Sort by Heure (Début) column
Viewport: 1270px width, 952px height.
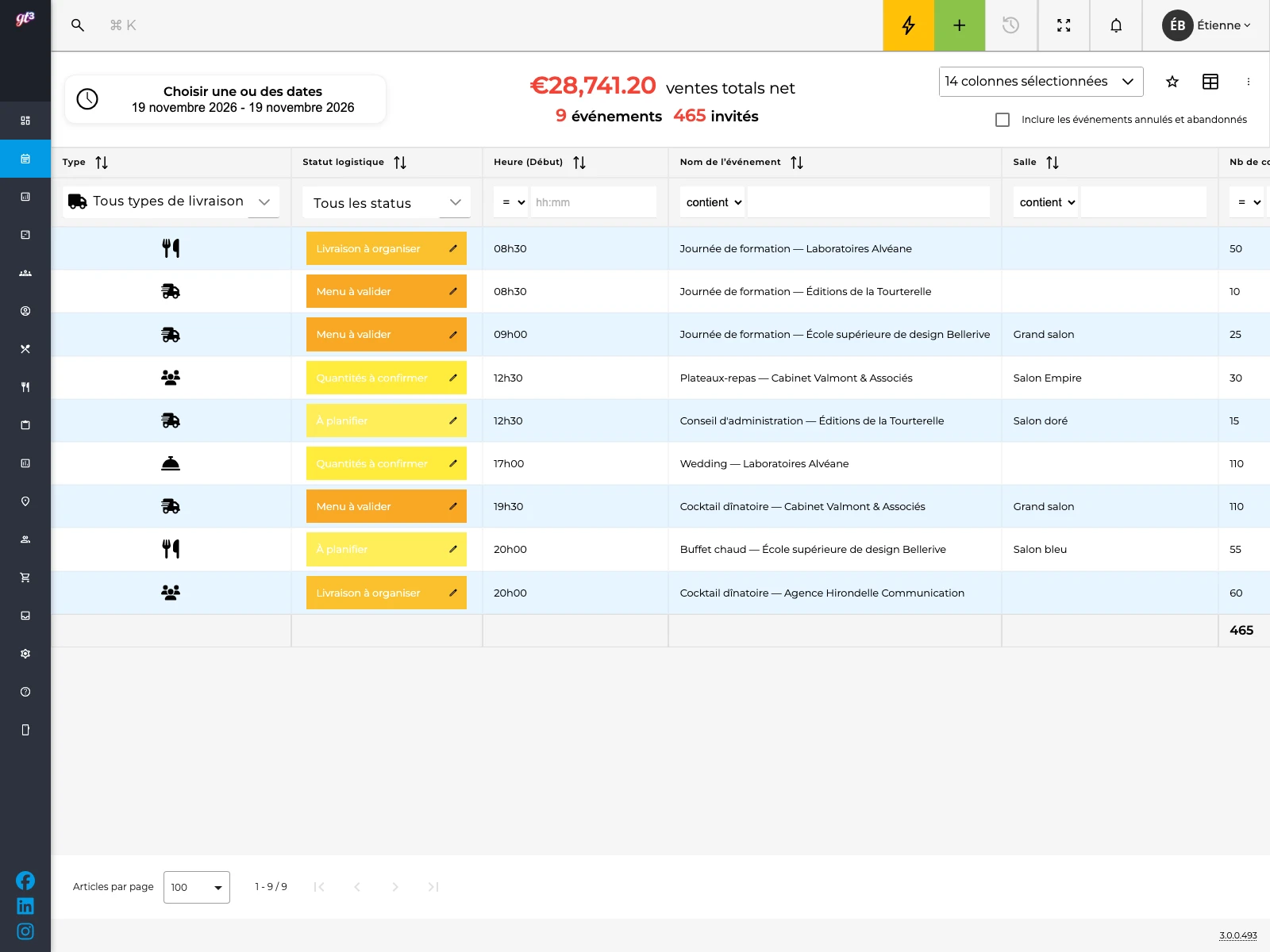click(x=579, y=163)
